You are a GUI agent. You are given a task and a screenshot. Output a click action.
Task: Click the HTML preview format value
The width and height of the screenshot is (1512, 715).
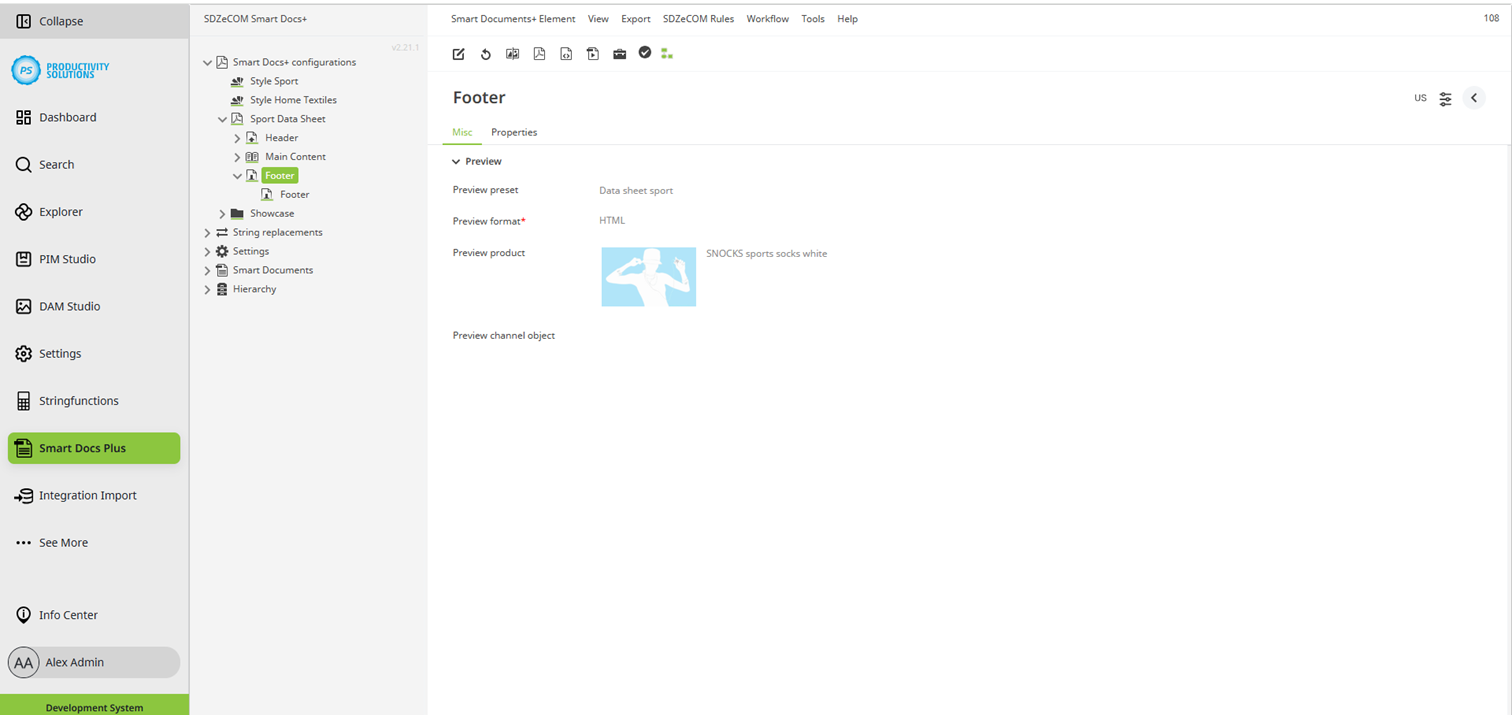tap(612, 221)
